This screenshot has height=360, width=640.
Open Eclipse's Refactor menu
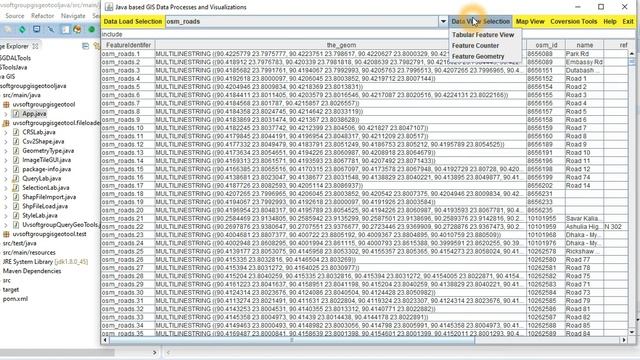(42, 16)
